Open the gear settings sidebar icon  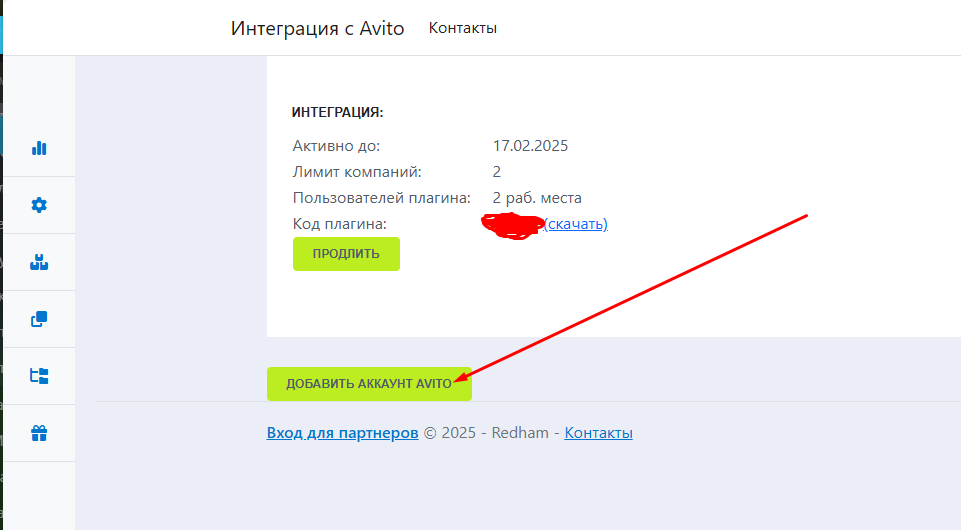(39, 205)
